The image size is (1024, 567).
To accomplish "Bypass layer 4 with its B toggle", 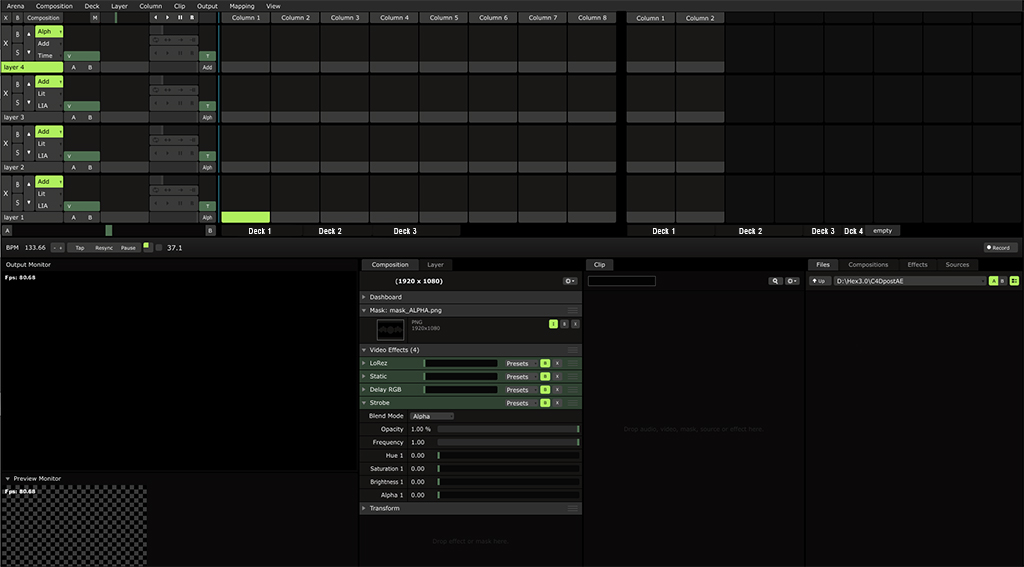I will [x=18, y=35].
